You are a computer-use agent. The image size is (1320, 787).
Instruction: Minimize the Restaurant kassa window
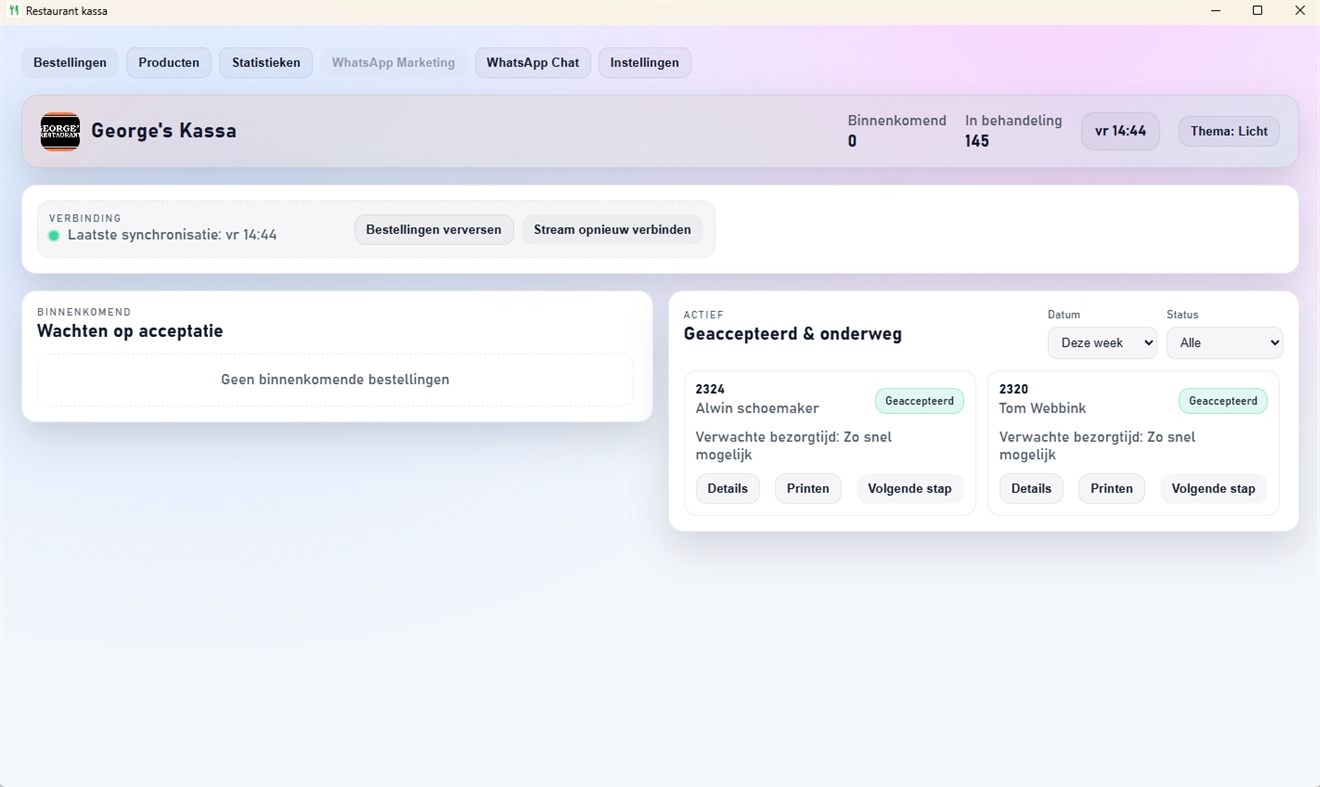1216,11
